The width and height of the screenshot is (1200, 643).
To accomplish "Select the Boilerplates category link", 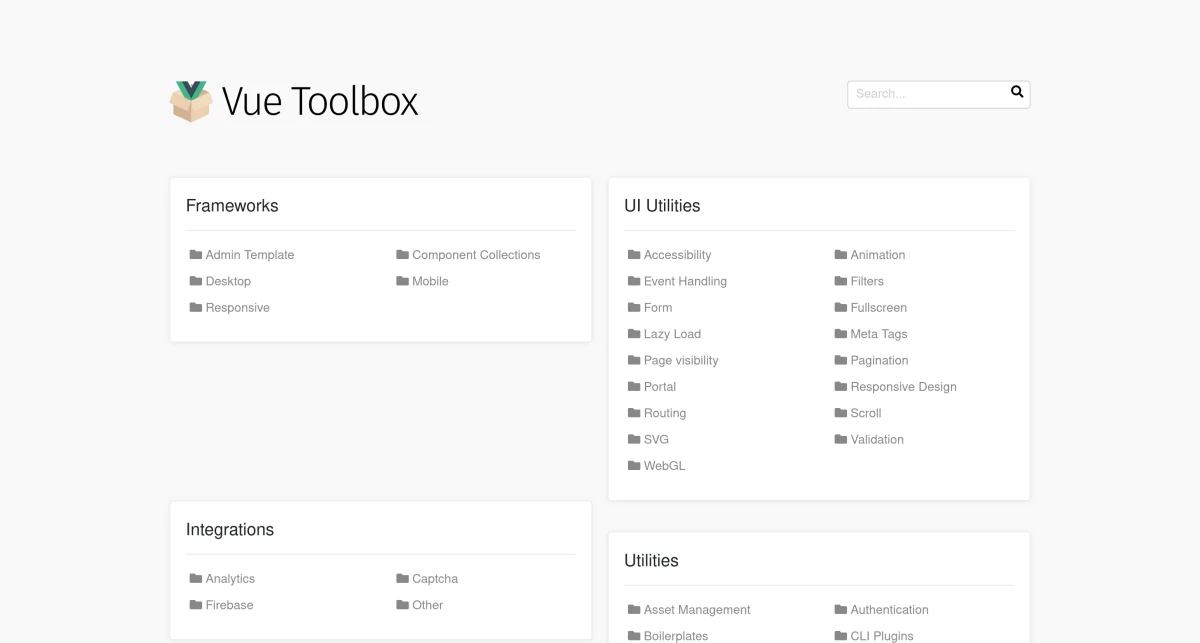I will (676, 635).
